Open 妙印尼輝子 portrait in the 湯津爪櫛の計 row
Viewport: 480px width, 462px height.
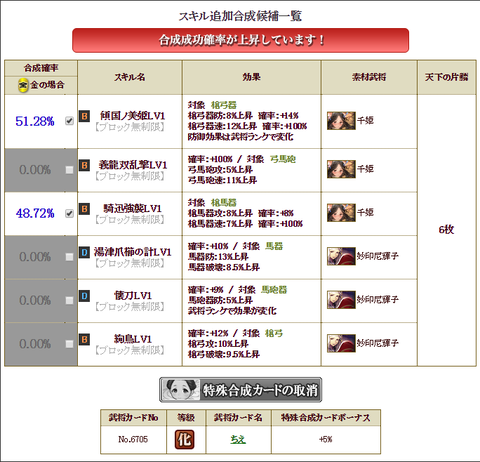click(341, 256)
